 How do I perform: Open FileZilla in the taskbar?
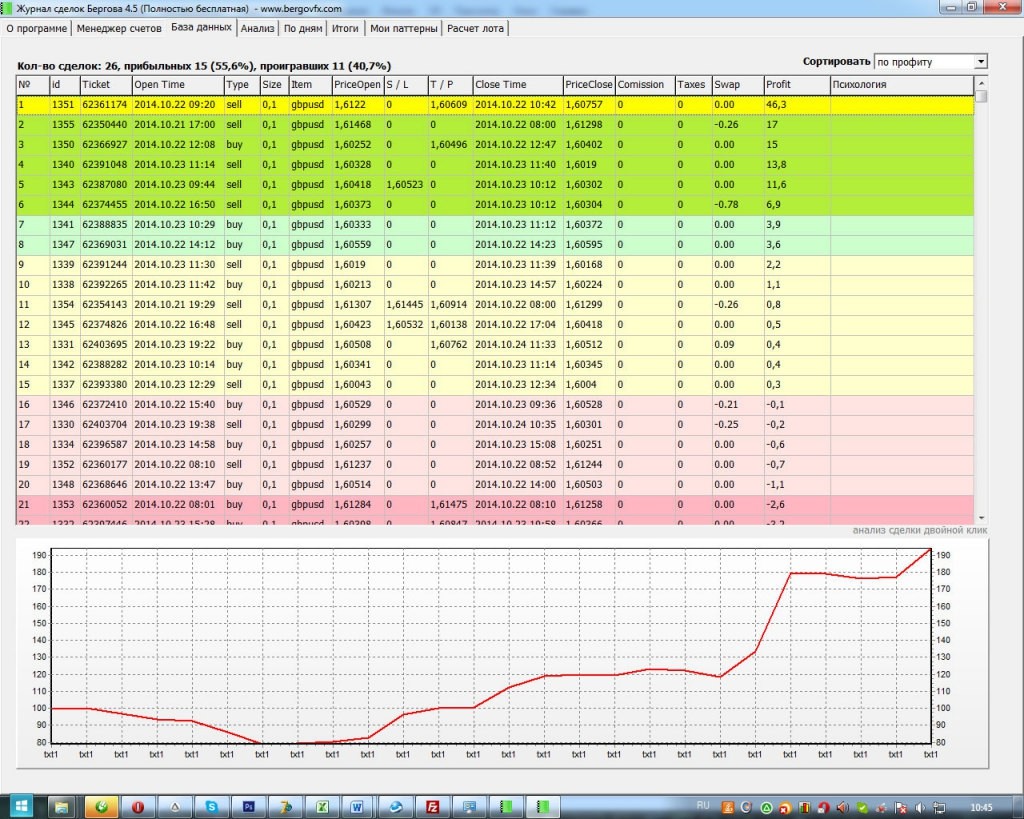[x=433, y=805]
